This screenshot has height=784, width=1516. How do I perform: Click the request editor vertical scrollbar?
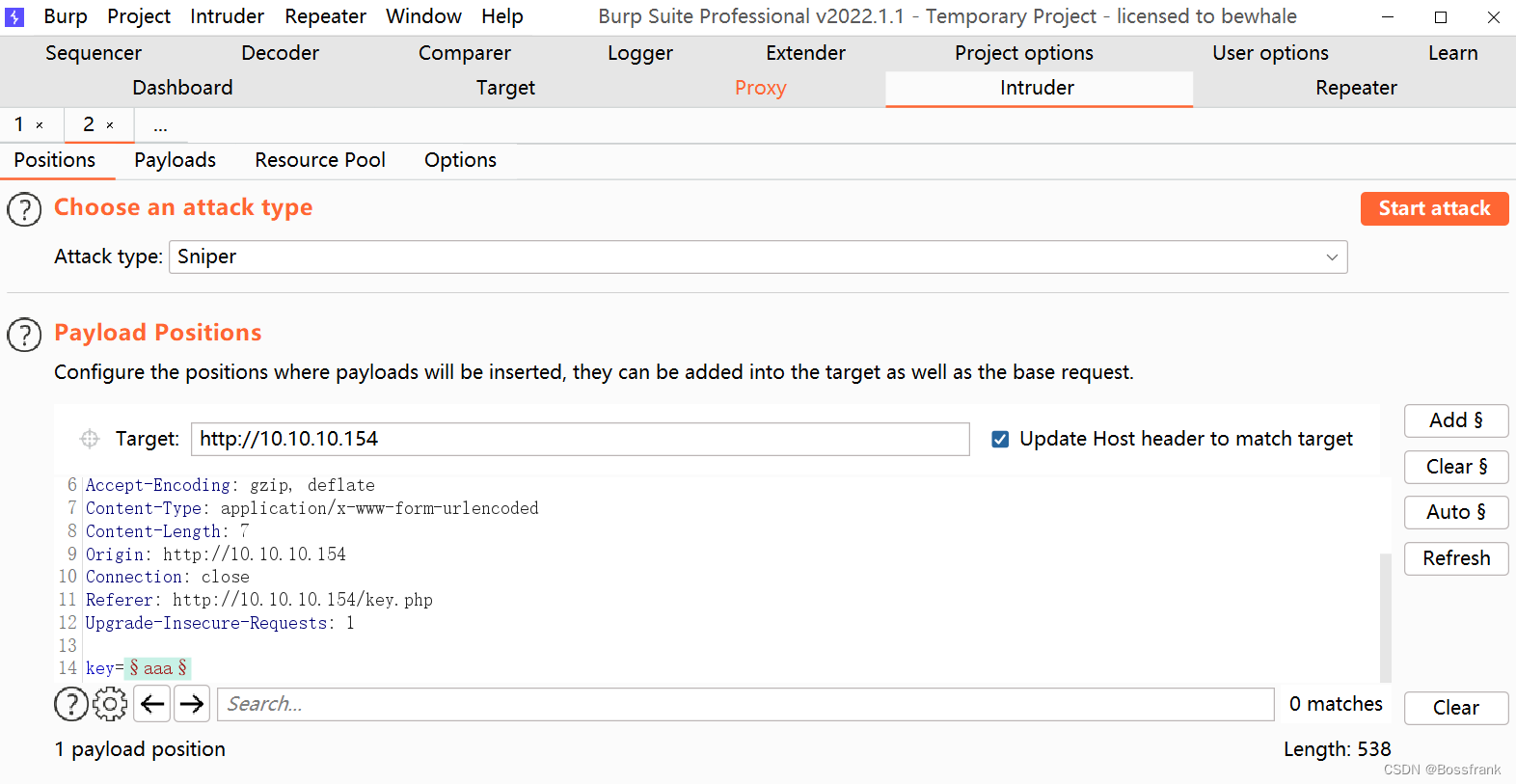pyautogui.click(x=1386, y=617)
